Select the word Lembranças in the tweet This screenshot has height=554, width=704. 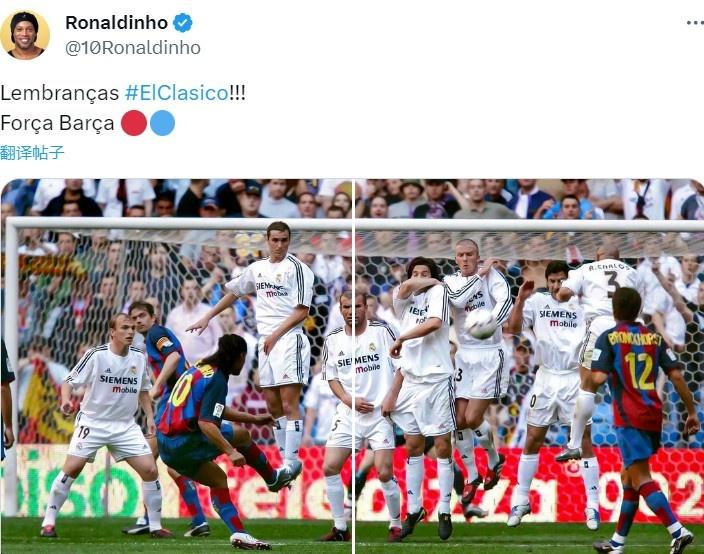coord(60,93)
